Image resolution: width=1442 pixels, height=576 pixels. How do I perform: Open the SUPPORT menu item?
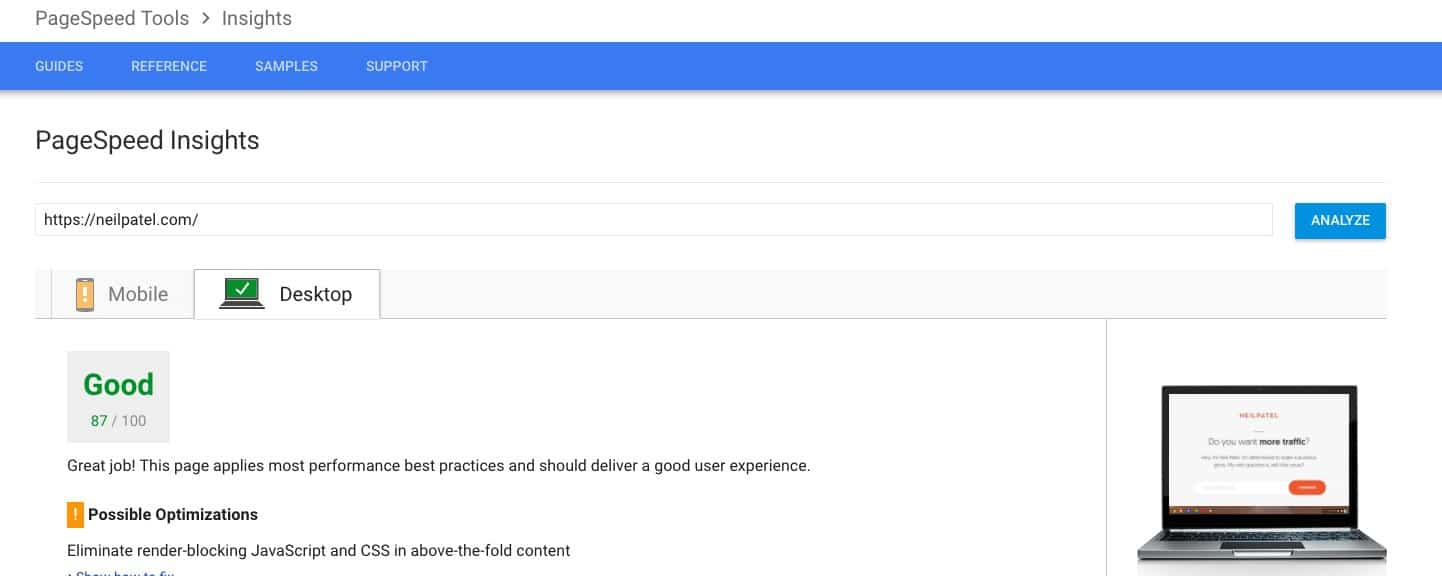pyautogui.click(x=397, y=66)
